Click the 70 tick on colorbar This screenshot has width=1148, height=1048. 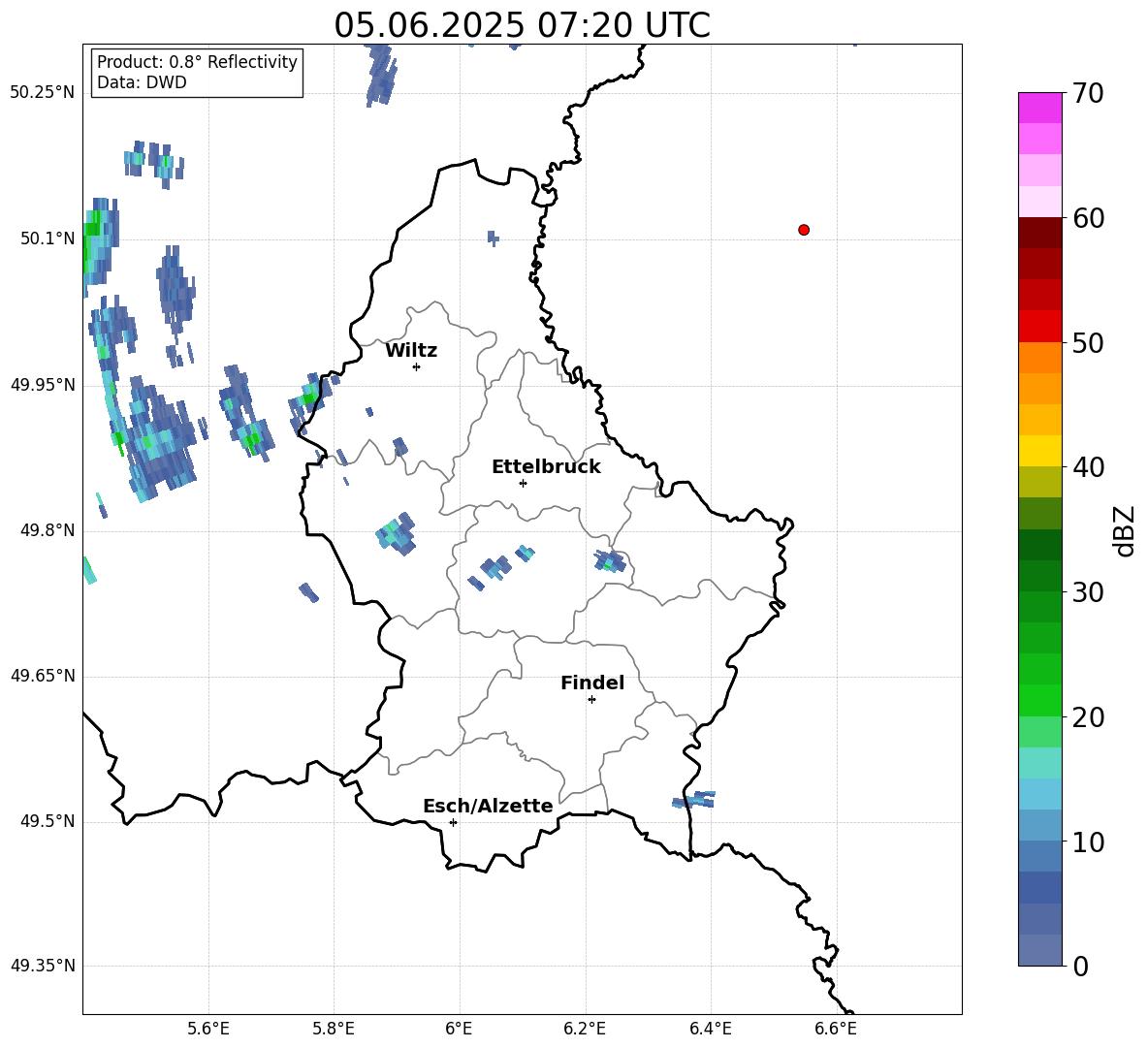coord(1088,93)
